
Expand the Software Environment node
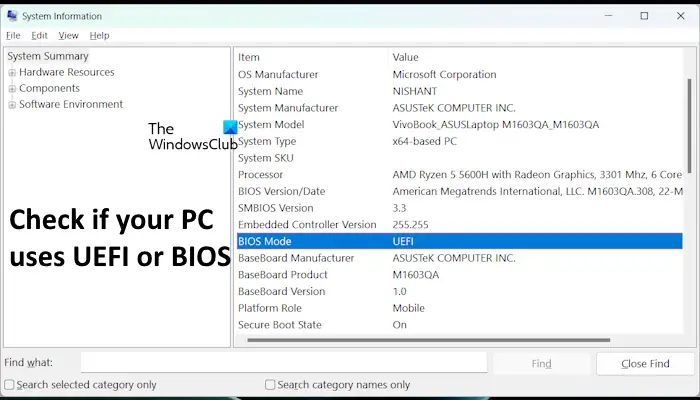(12, 104)
